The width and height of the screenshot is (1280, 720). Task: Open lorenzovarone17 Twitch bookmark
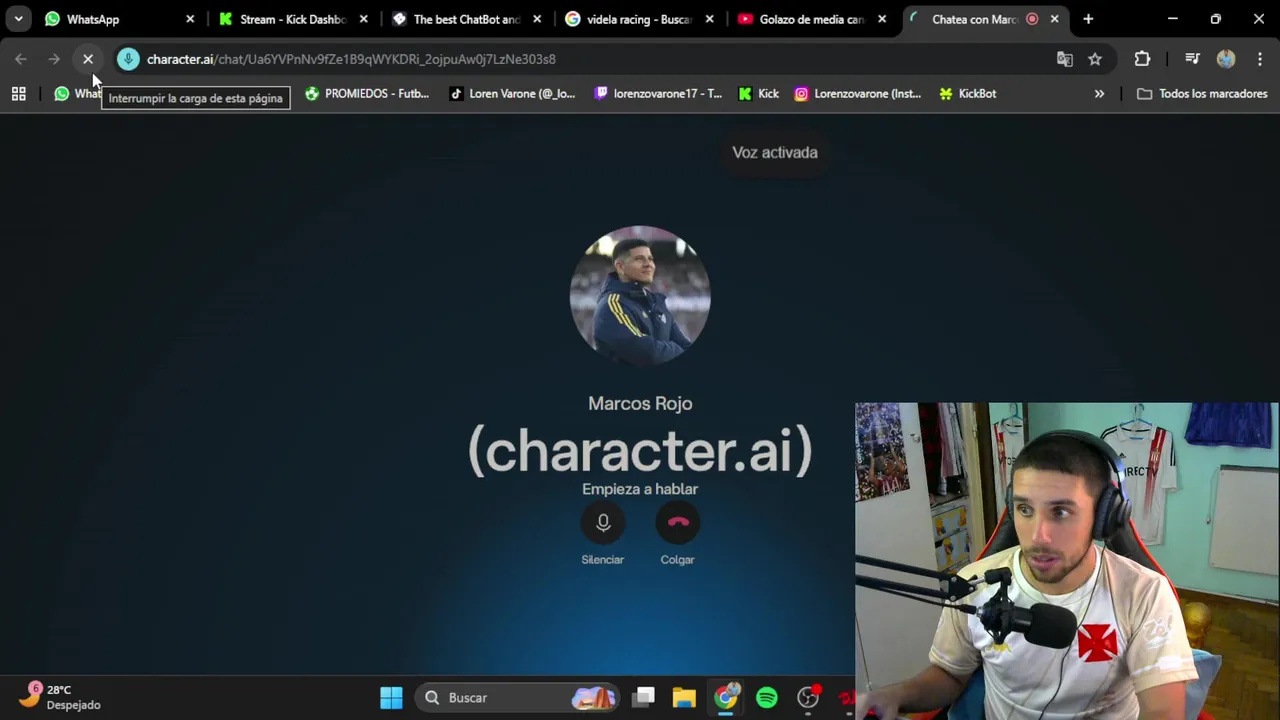(x=658, y=94)
